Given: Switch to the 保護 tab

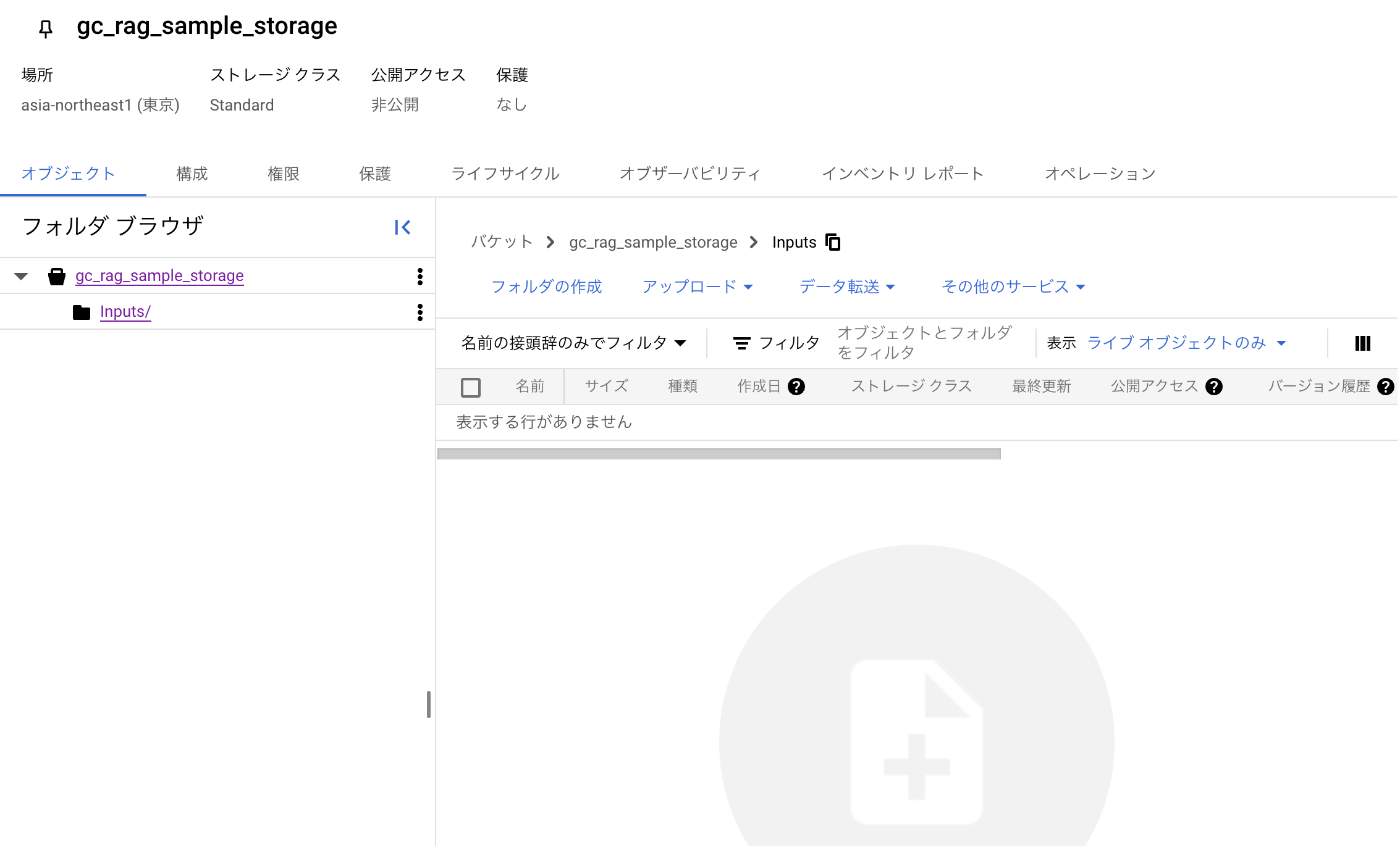Looking at the screenshot, I should (375, 174).
